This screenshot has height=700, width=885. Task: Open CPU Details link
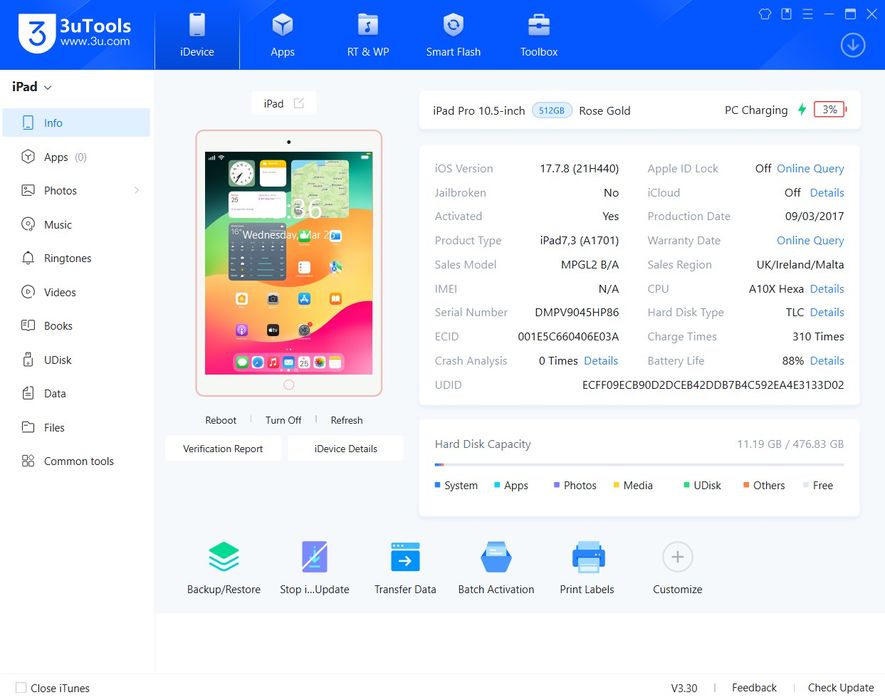[x=827, y=288]
